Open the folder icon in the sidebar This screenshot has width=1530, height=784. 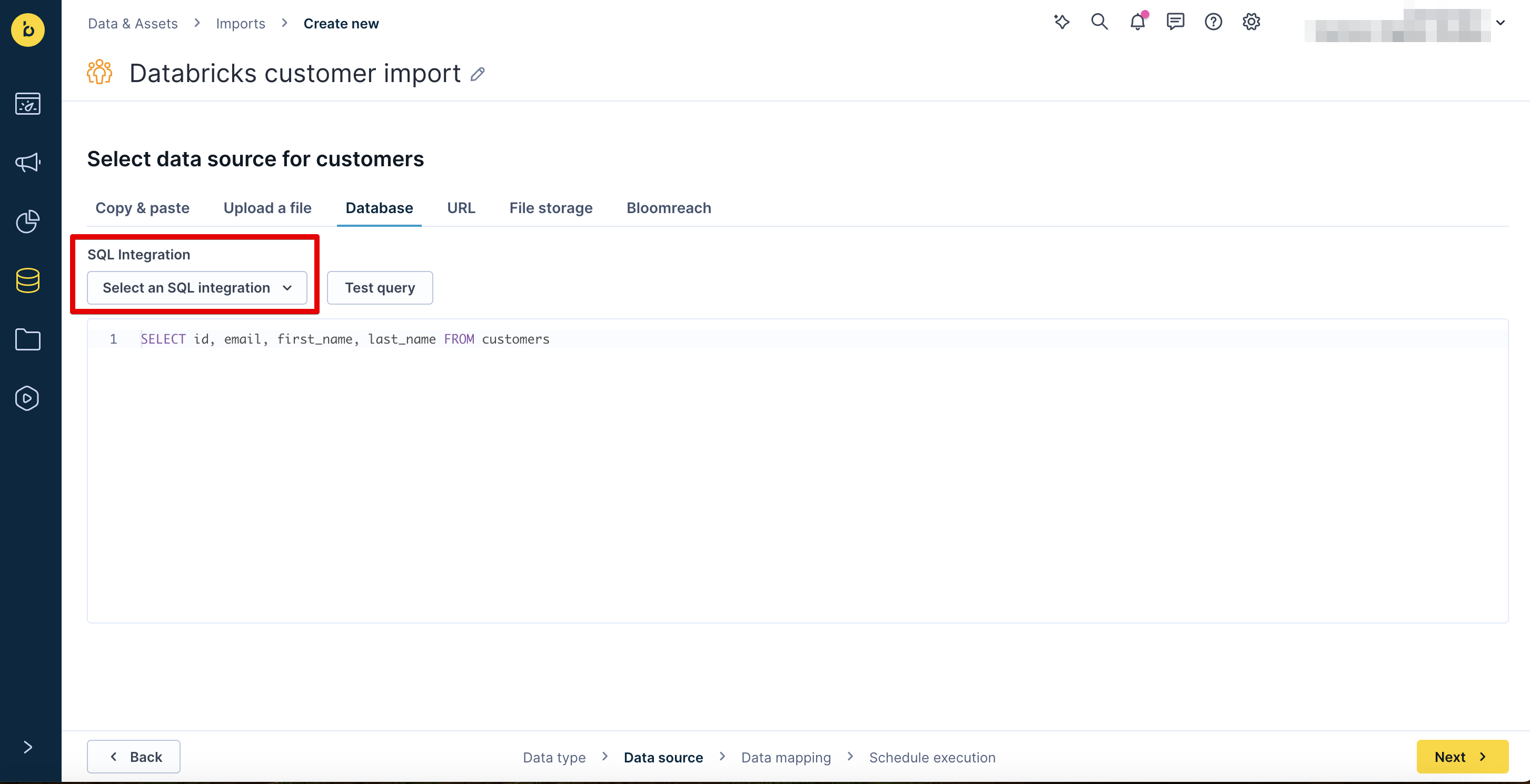[28, 339]
